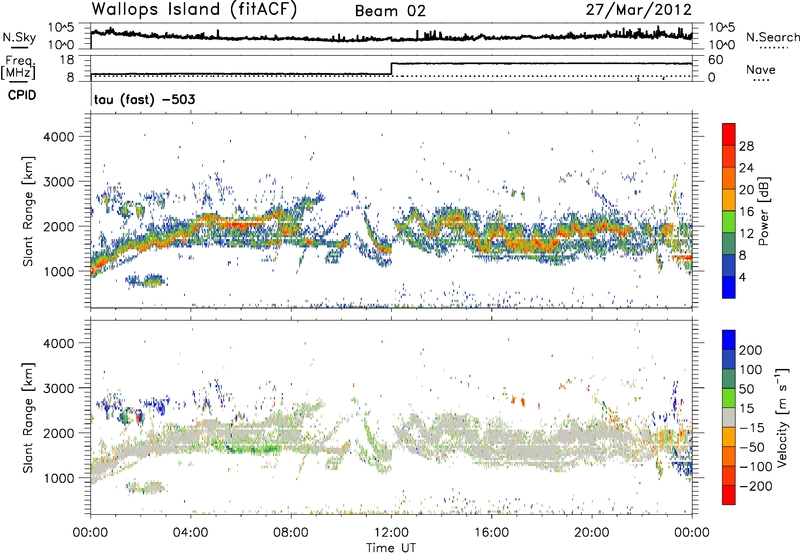The width and height of the screenshot is (800, 554).
Task: Select the "100" label on velocity color bar
Action: [x=751, y=370]
